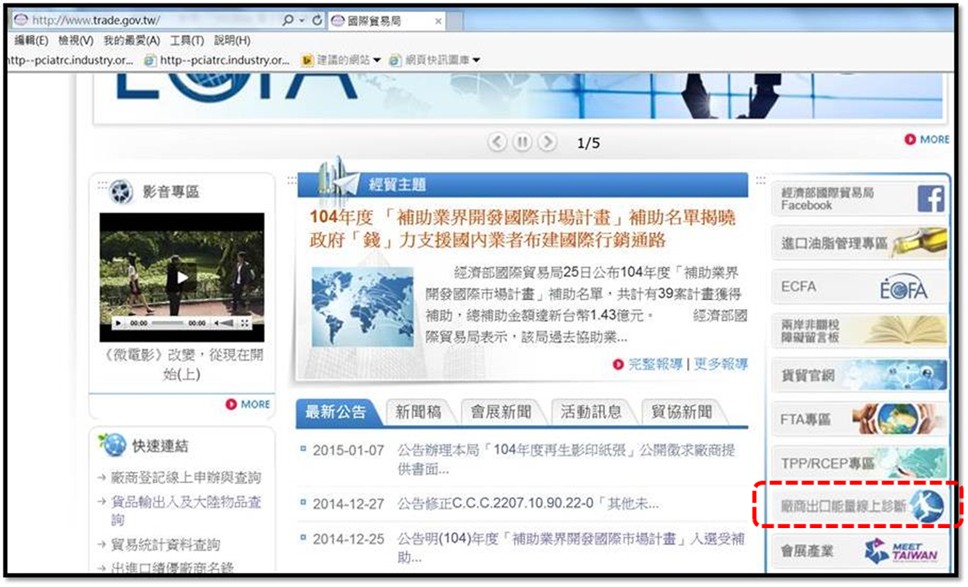Open the MEET TAIWAN 會展產業 banner
This screenshot has width=968, height=587.
click(x=859, y=551)
